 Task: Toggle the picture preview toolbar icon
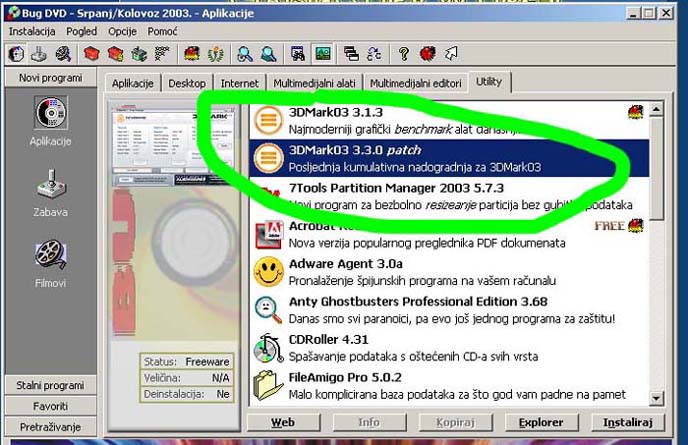coord(322,54)
